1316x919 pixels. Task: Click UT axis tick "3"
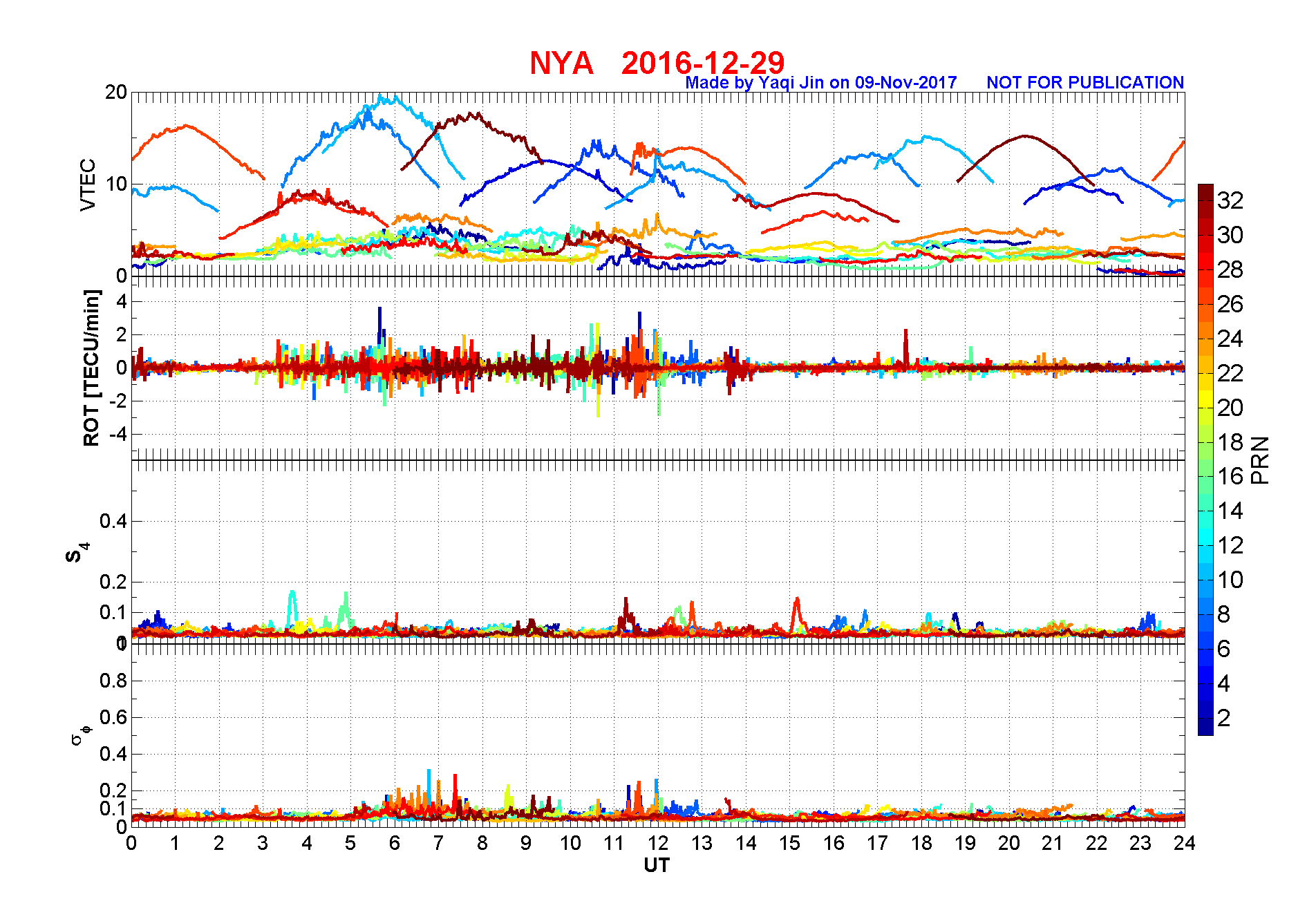(x=263, y=843)
